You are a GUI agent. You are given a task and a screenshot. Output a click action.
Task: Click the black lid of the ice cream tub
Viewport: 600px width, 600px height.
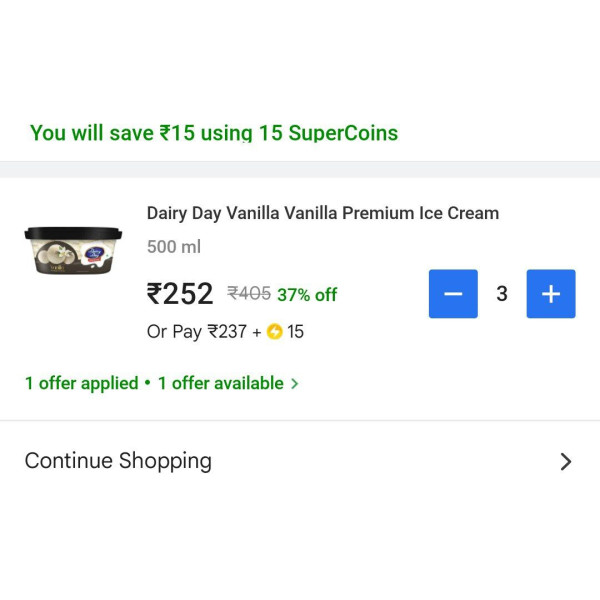click(x=73, y=233)
